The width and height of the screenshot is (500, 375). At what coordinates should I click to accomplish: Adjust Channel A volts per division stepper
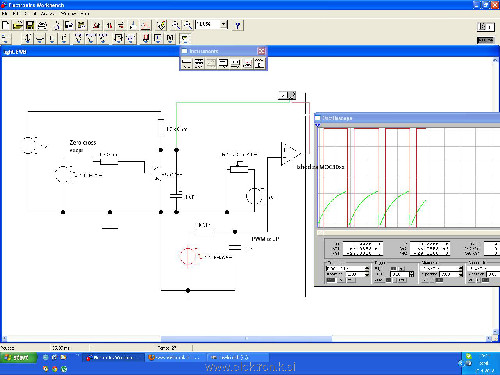(461, 268)
